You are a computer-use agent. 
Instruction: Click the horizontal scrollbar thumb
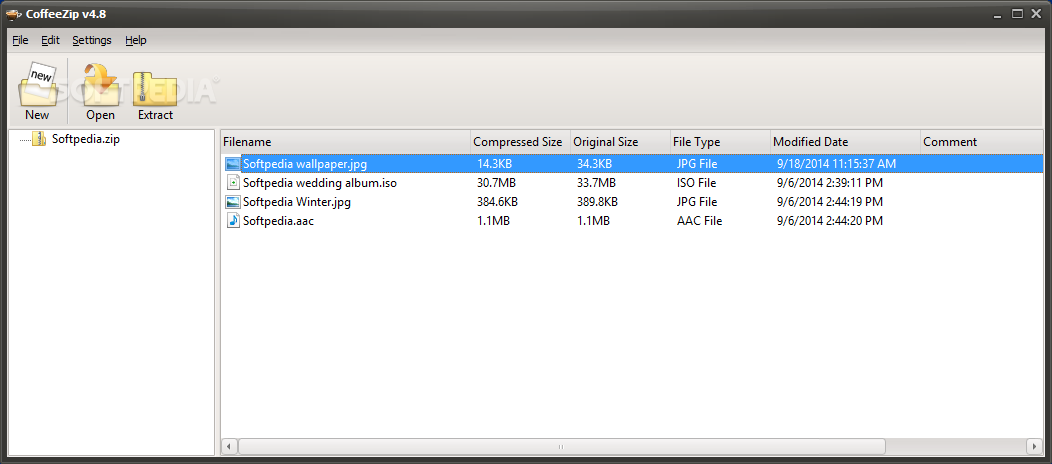click(562, 446)
